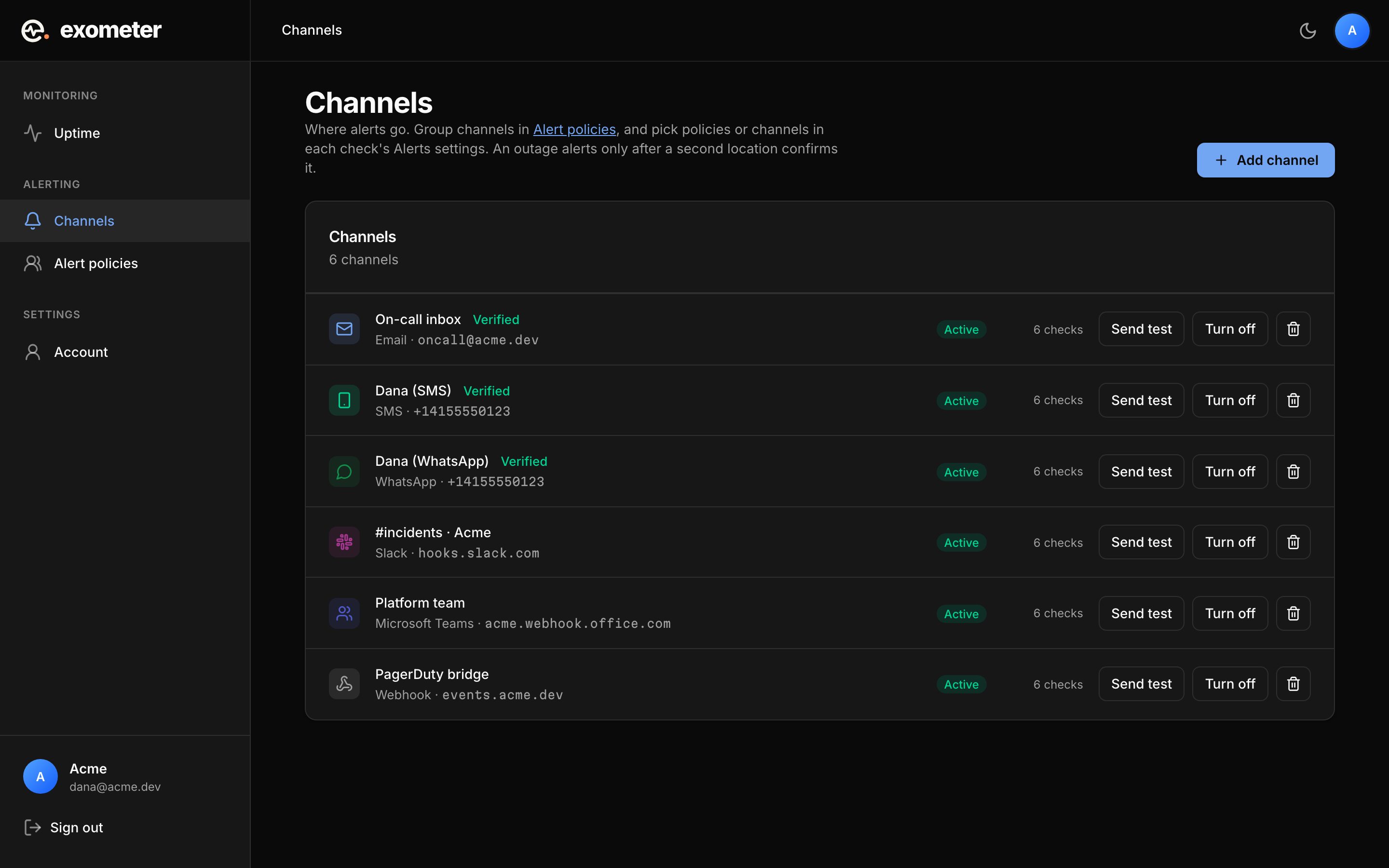Screen dimensions: 1389x868
Task: Click "6 checks" in the Dana (SMS) row
Action: tap(1058, 400)
